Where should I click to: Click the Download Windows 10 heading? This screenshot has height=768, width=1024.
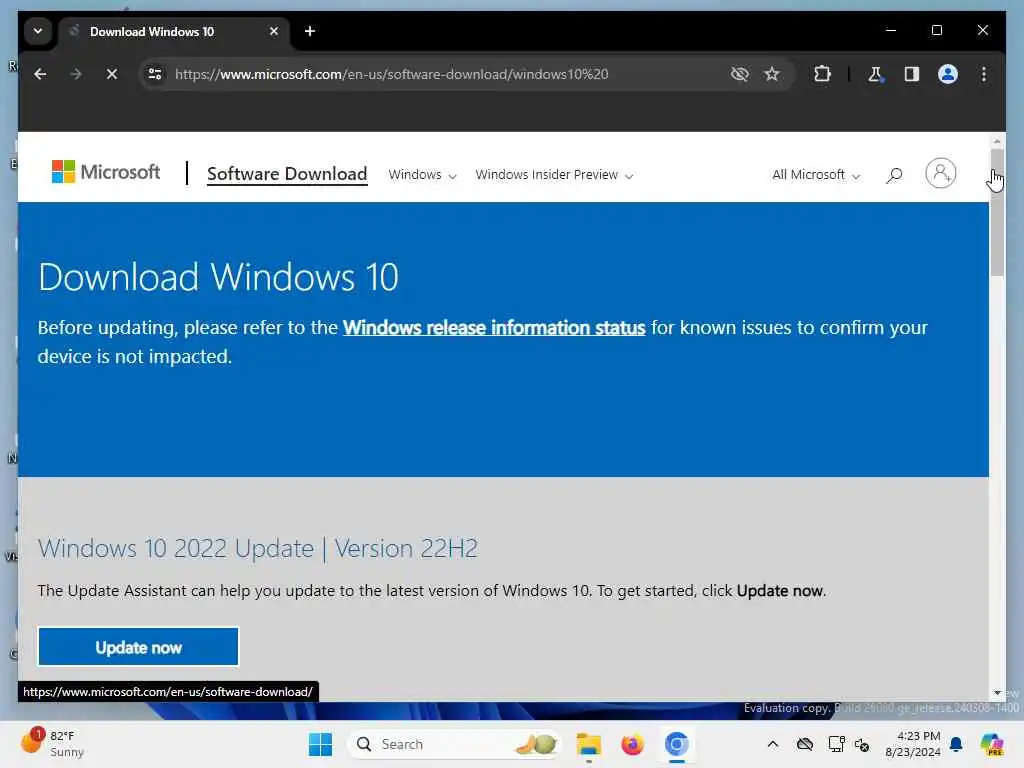(x=218, y=277)
